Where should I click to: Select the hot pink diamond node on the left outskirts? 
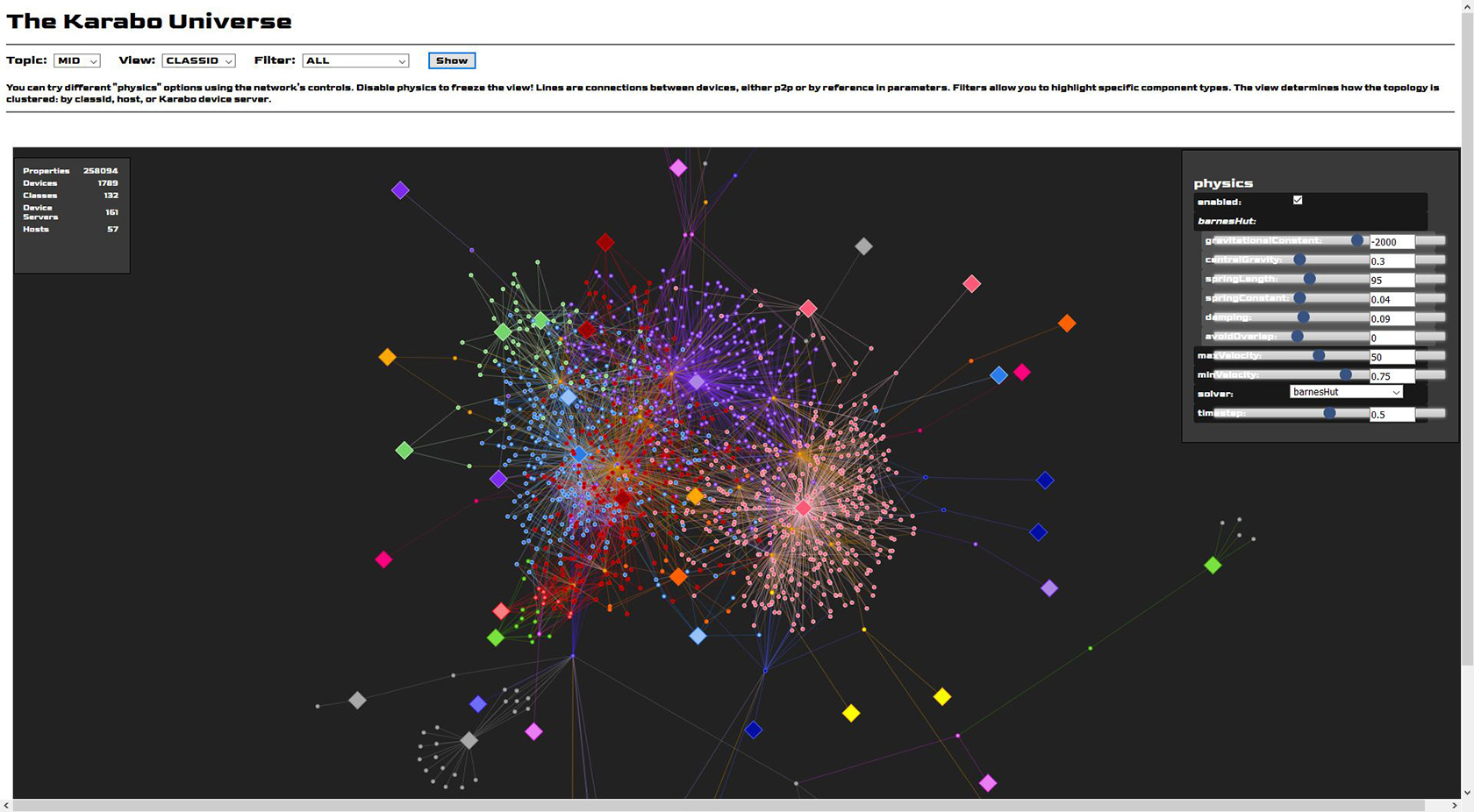(383, 559)
